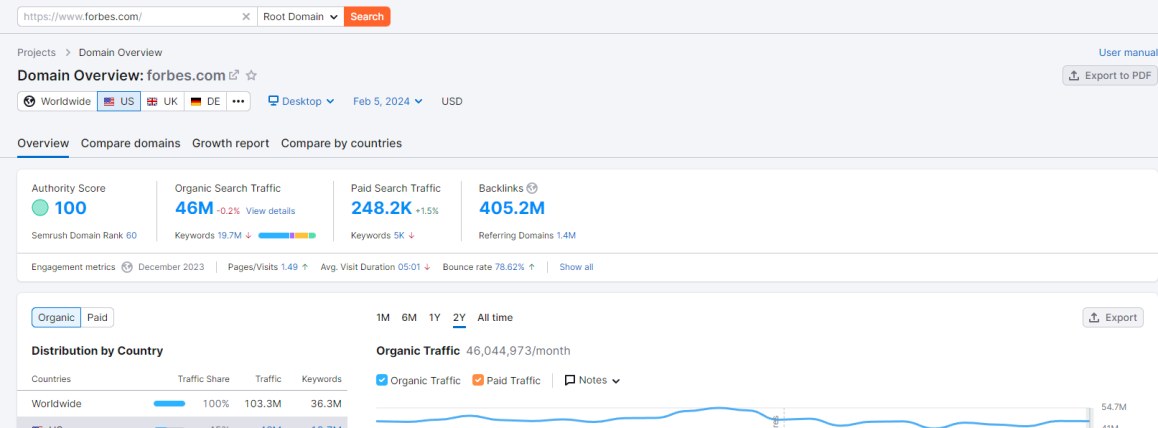Click paid Keywords 5K value
Viewport: 1158px width, 428px height.
pos(399,235)
